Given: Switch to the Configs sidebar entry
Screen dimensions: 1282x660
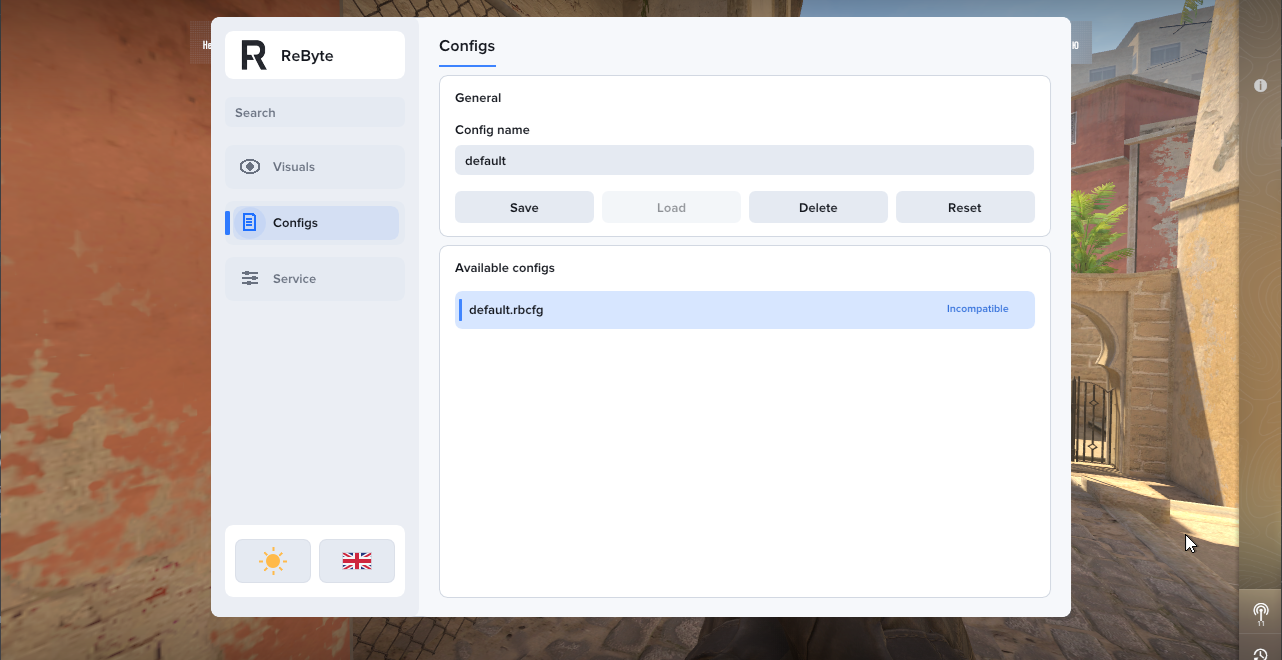Looking at the screenshot, I should point(315,223).
